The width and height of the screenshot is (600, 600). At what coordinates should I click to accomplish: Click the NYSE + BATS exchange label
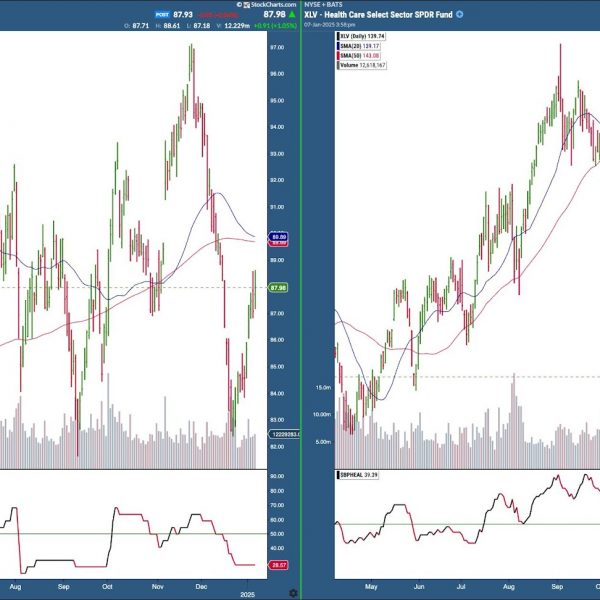pyautogui.click(x=323, y=5)
